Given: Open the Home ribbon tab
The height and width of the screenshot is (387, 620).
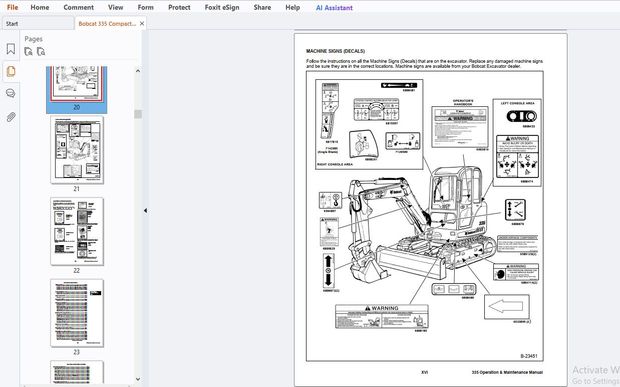Looking at the screenshot, I should point(40,7).
